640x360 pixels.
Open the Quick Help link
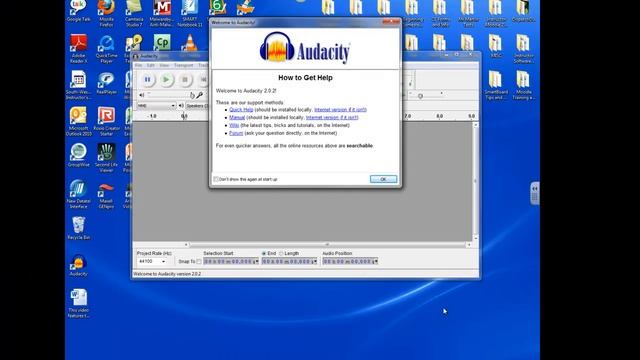(x=241, y=110)
